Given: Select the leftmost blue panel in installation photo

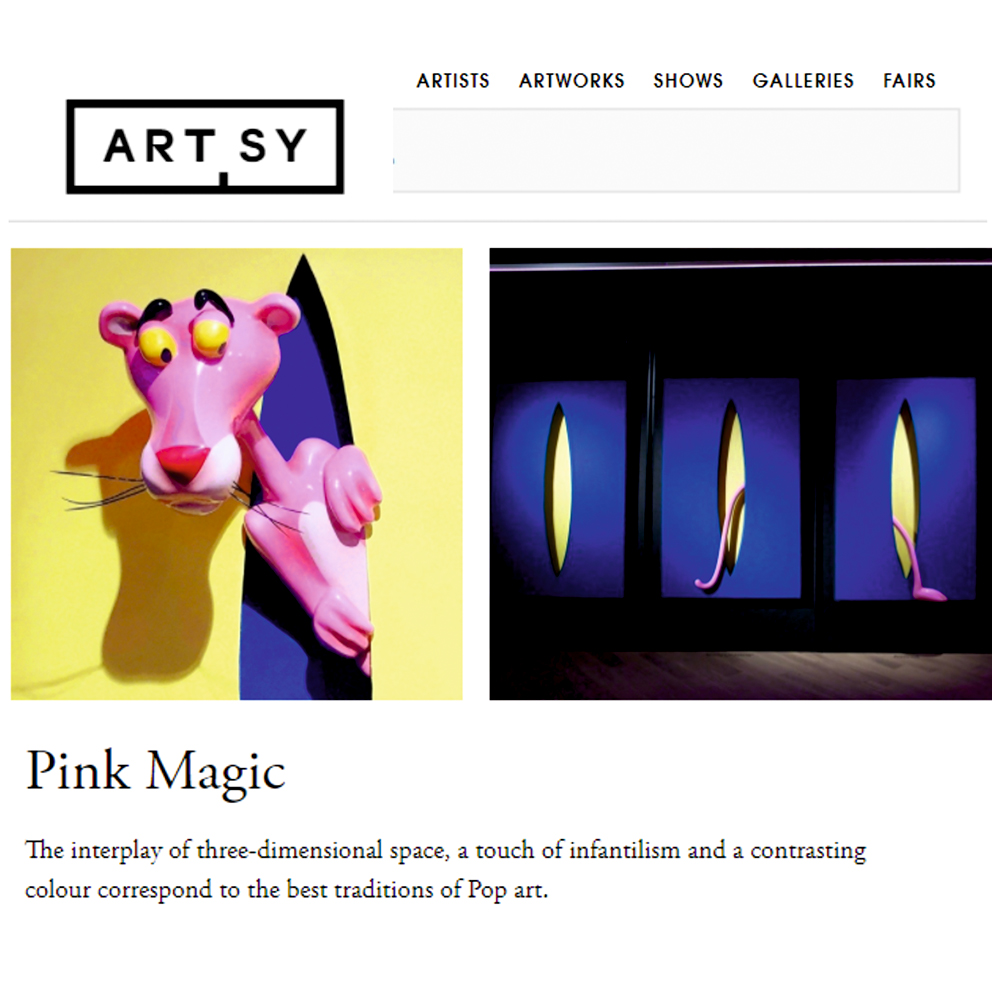Looking at the screenshot, I should (x=559, y=488).
